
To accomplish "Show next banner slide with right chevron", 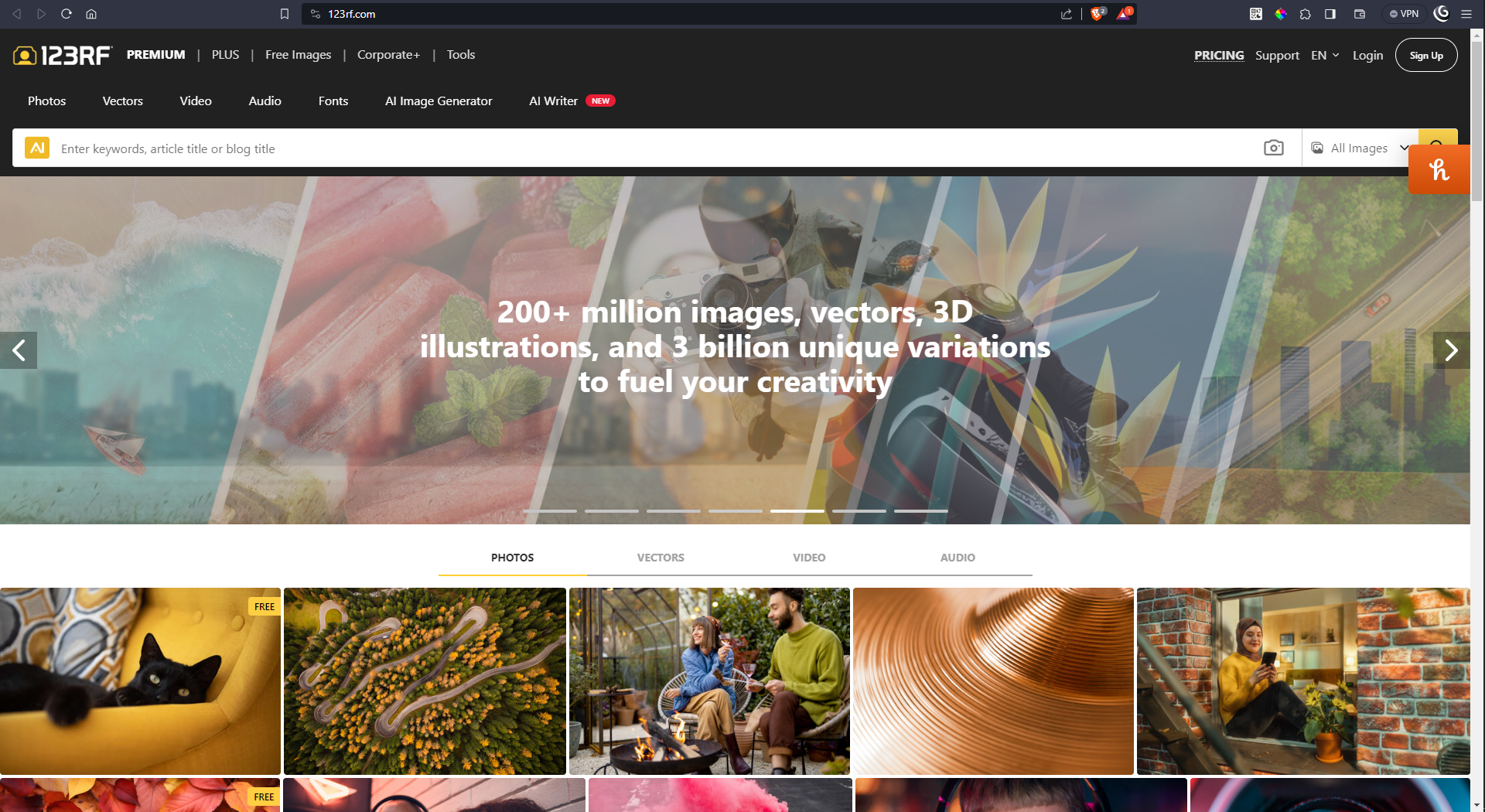I will [x=1451, y=350].
